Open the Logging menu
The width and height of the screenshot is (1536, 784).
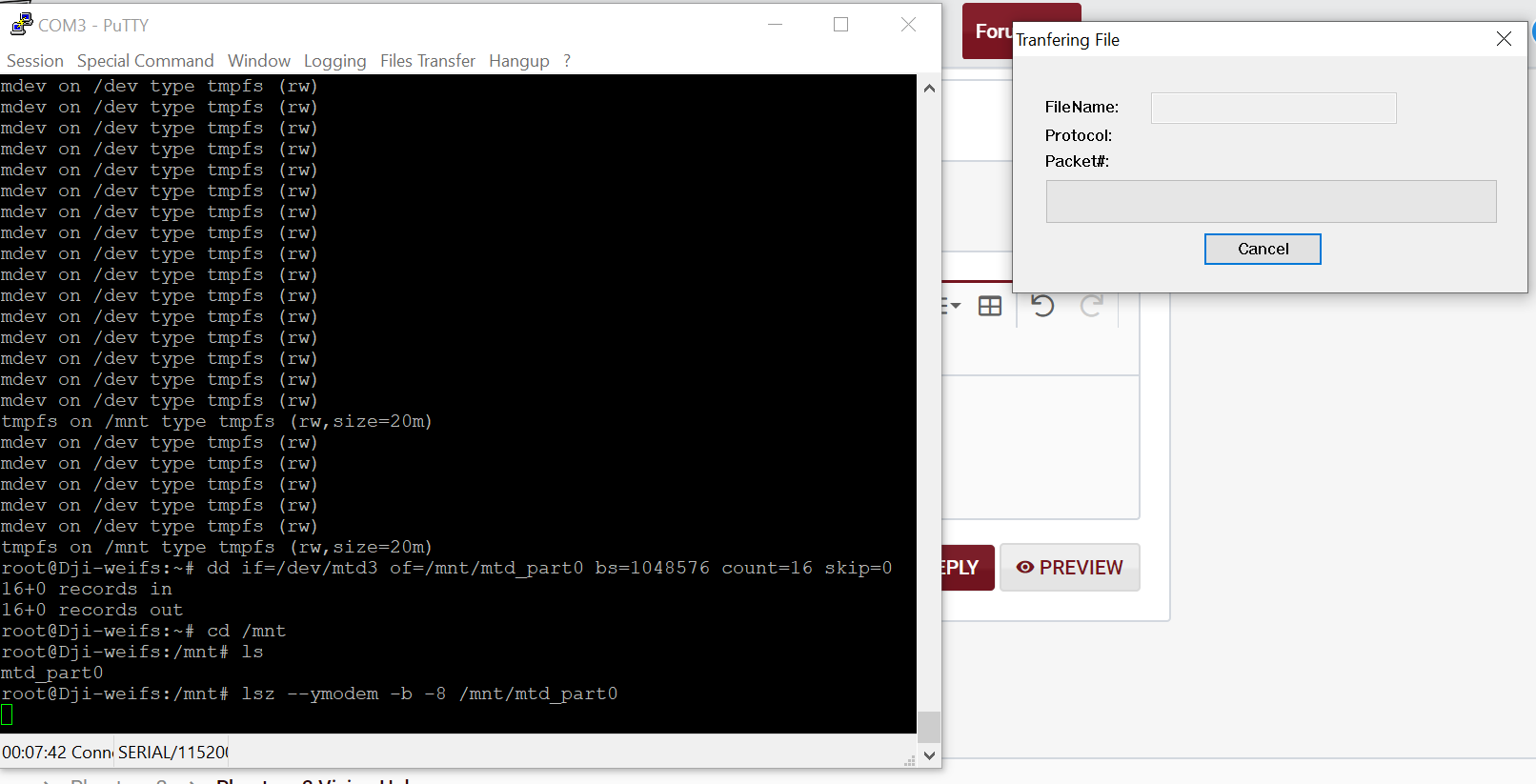[x=334, y=61]
